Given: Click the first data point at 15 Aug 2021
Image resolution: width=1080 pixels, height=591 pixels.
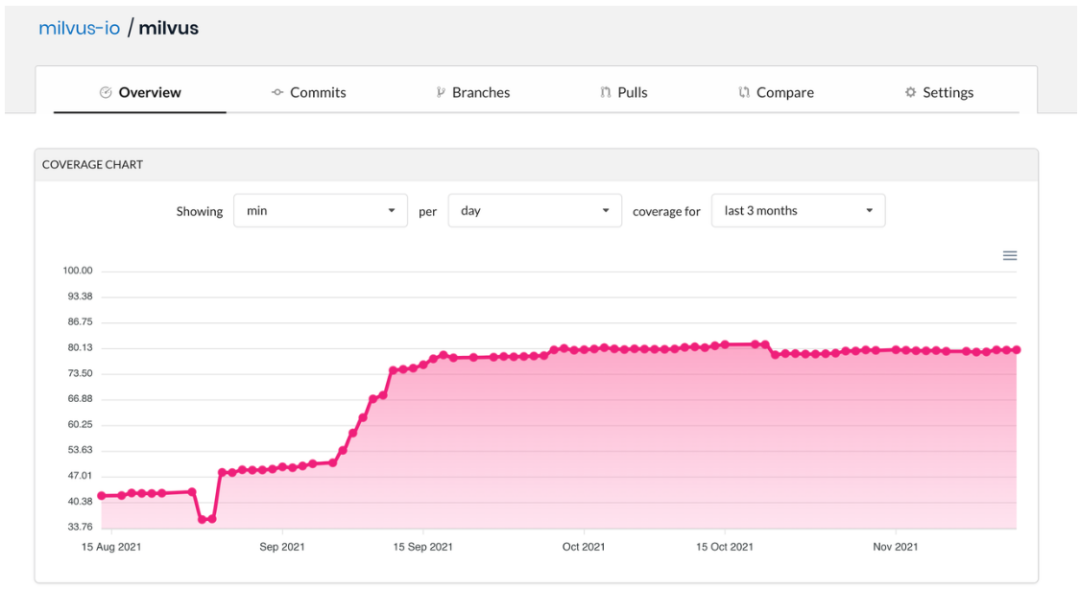Looking at the screenshot, I should tap(101, 495).
